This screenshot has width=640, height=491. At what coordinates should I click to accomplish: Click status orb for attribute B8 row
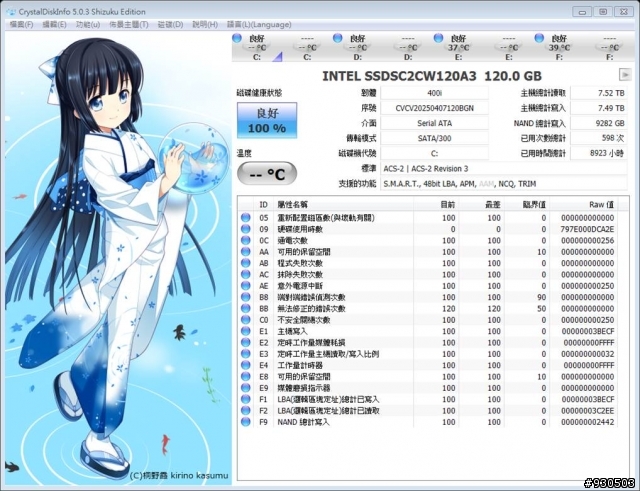point(245,297)
